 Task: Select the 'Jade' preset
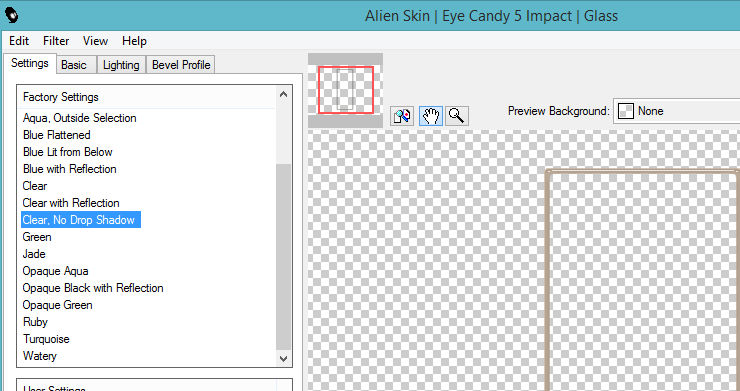coord(34,254)
